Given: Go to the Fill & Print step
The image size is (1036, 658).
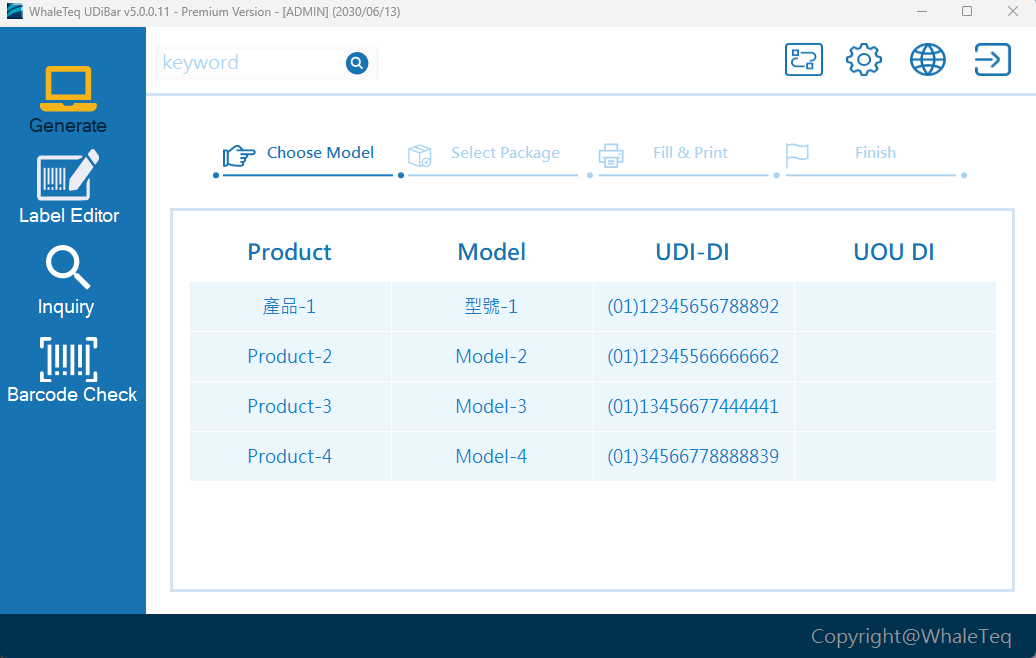Looking at the screenshot, I should click(x=690, y=153).
